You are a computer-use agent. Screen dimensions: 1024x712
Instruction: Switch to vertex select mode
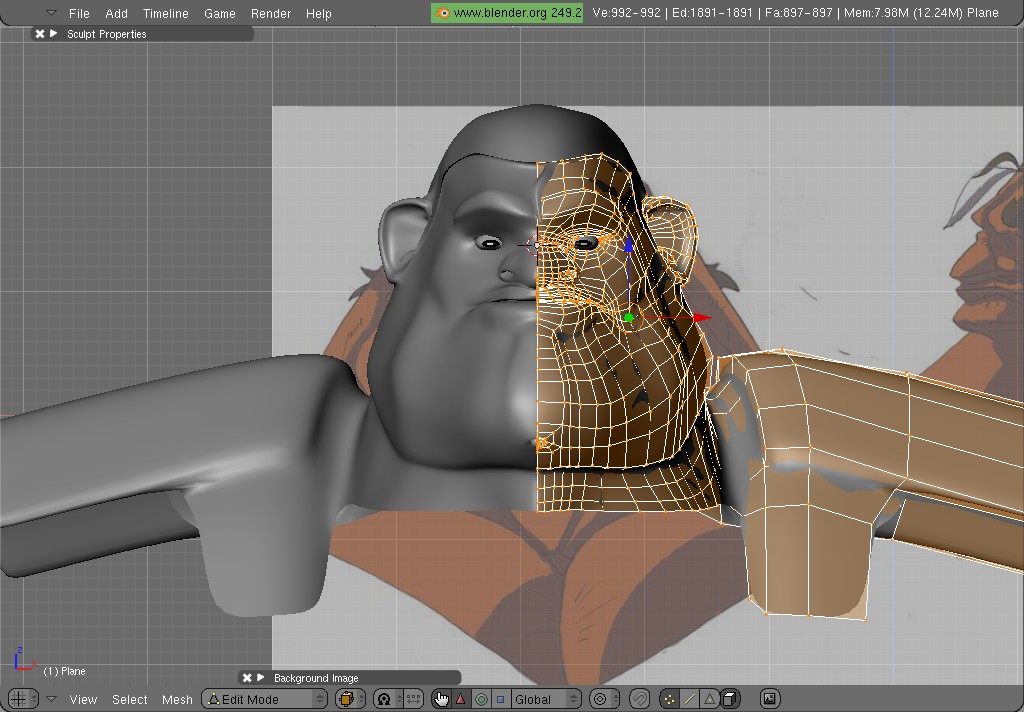point(669,699)
